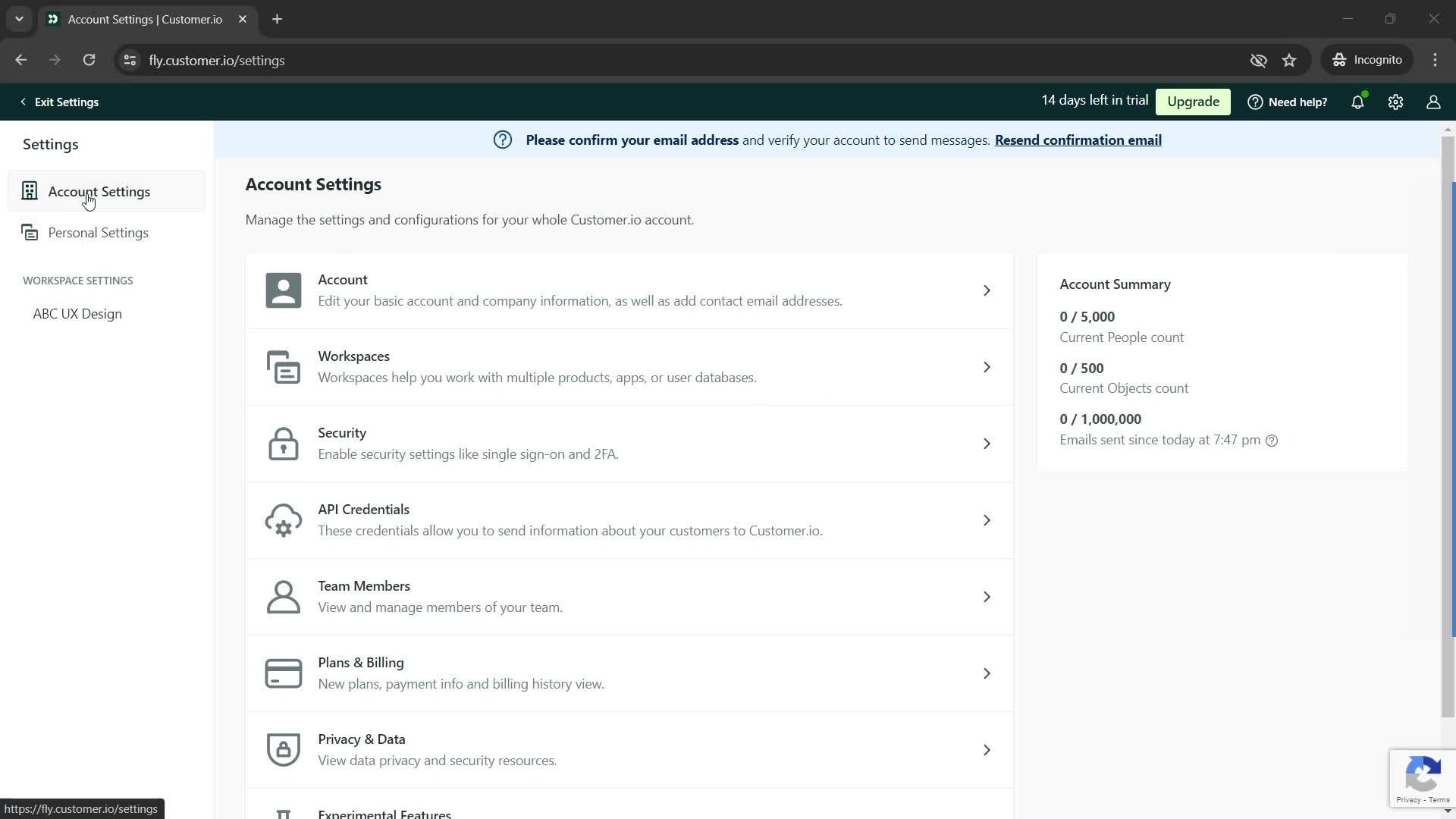This screenshot has height=819, width=1456.
Task: Click the Account section icon
Action: point(283,291)
